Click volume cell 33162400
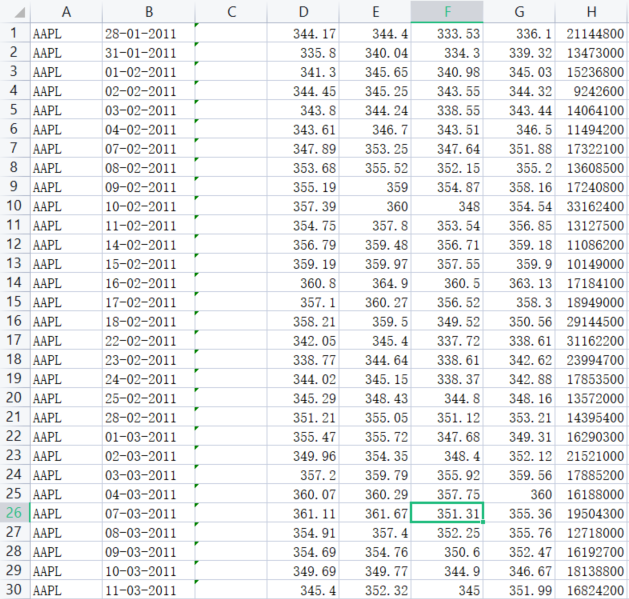Screen dimensions: 629x599 point(592,205)
